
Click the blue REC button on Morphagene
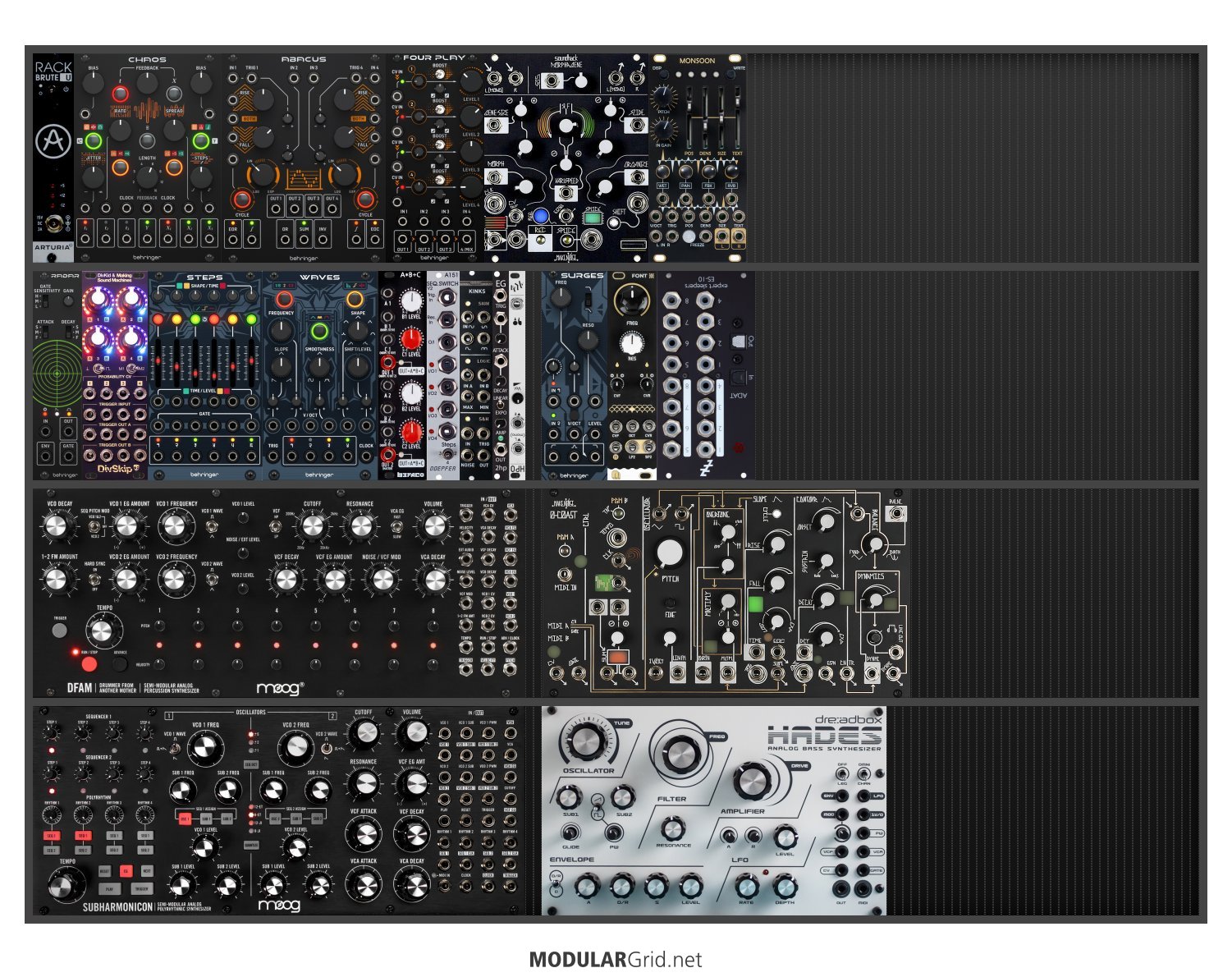tap(540, 217)
